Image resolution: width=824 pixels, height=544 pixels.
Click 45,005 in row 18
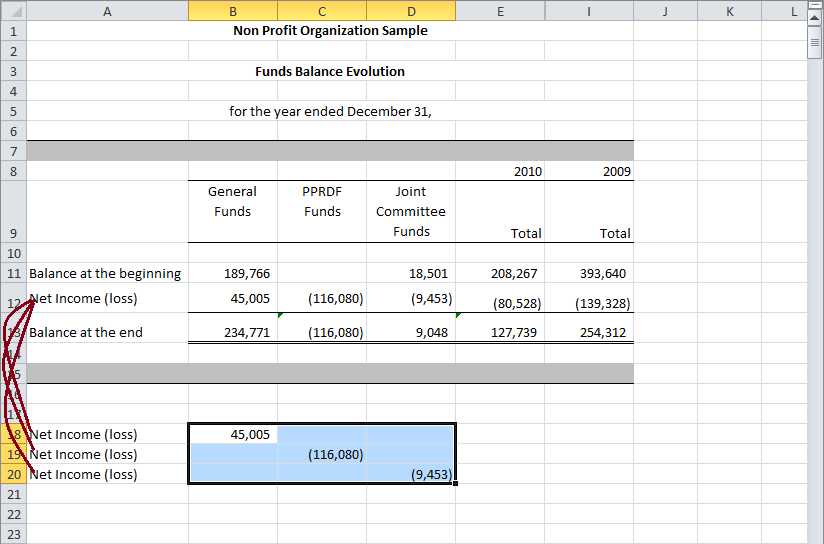coord(250,435)
